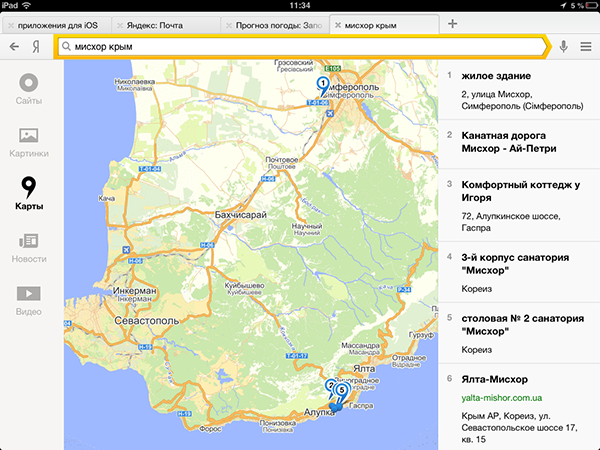
Task: Click "Кореиз" under 3-й корпус санатория
Action: point(476,289)
